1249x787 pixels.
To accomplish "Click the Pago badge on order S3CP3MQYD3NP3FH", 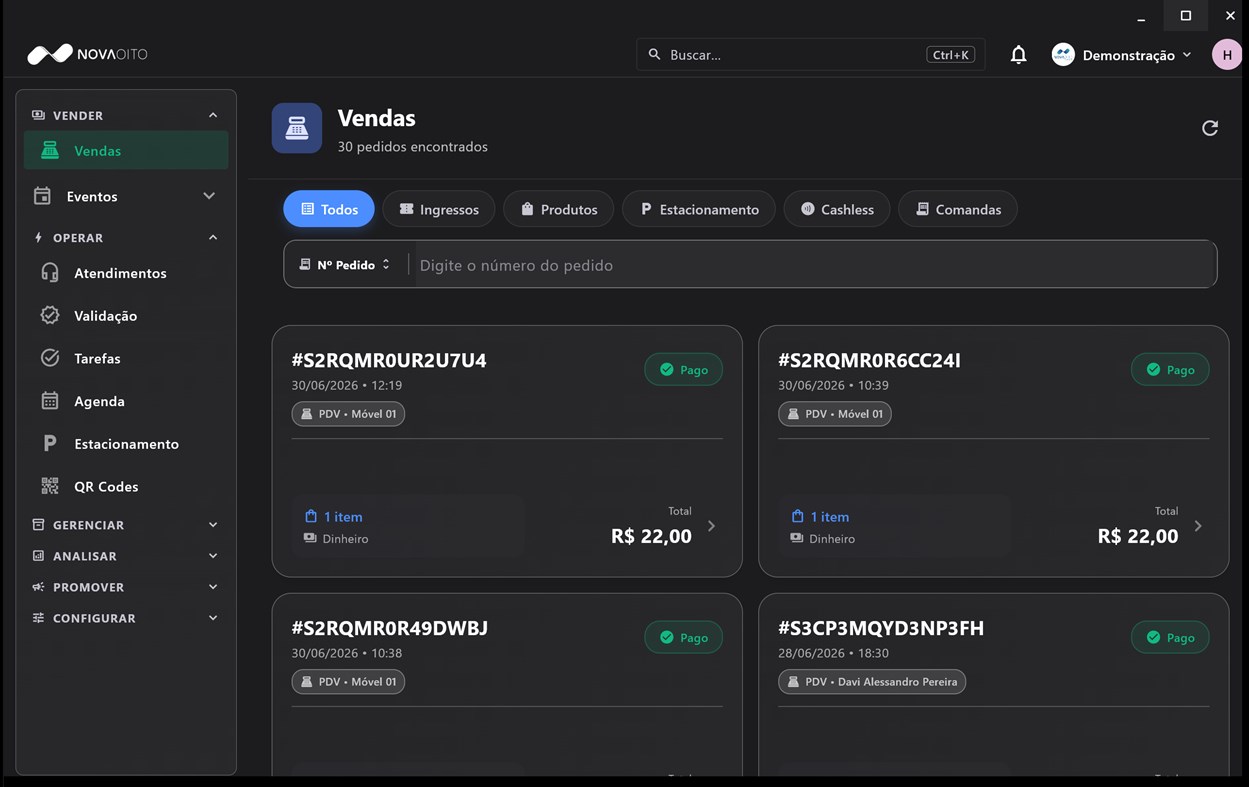I will click(x=1170, y=637).
